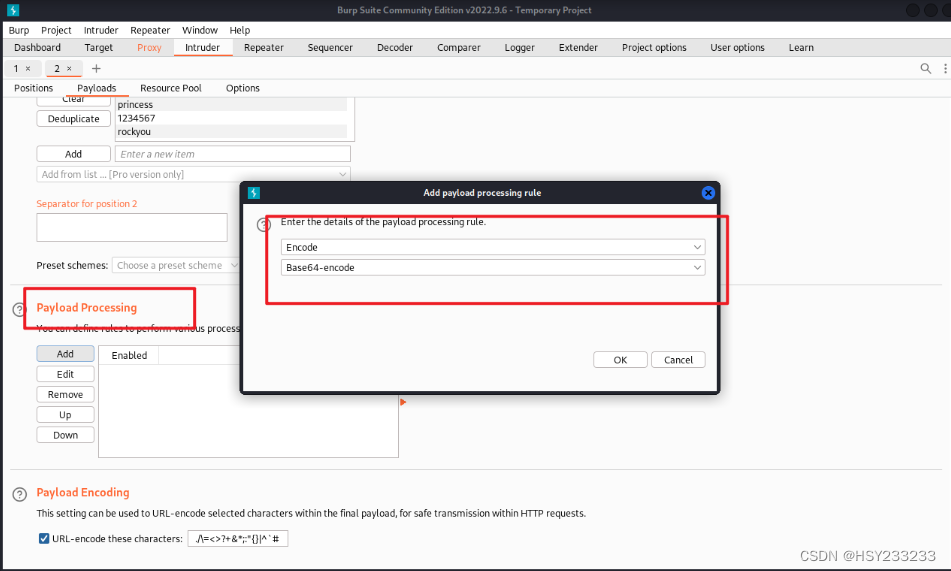Switch to the Sequencer tab
951x571 pixels.
click(x=330, y=47)
